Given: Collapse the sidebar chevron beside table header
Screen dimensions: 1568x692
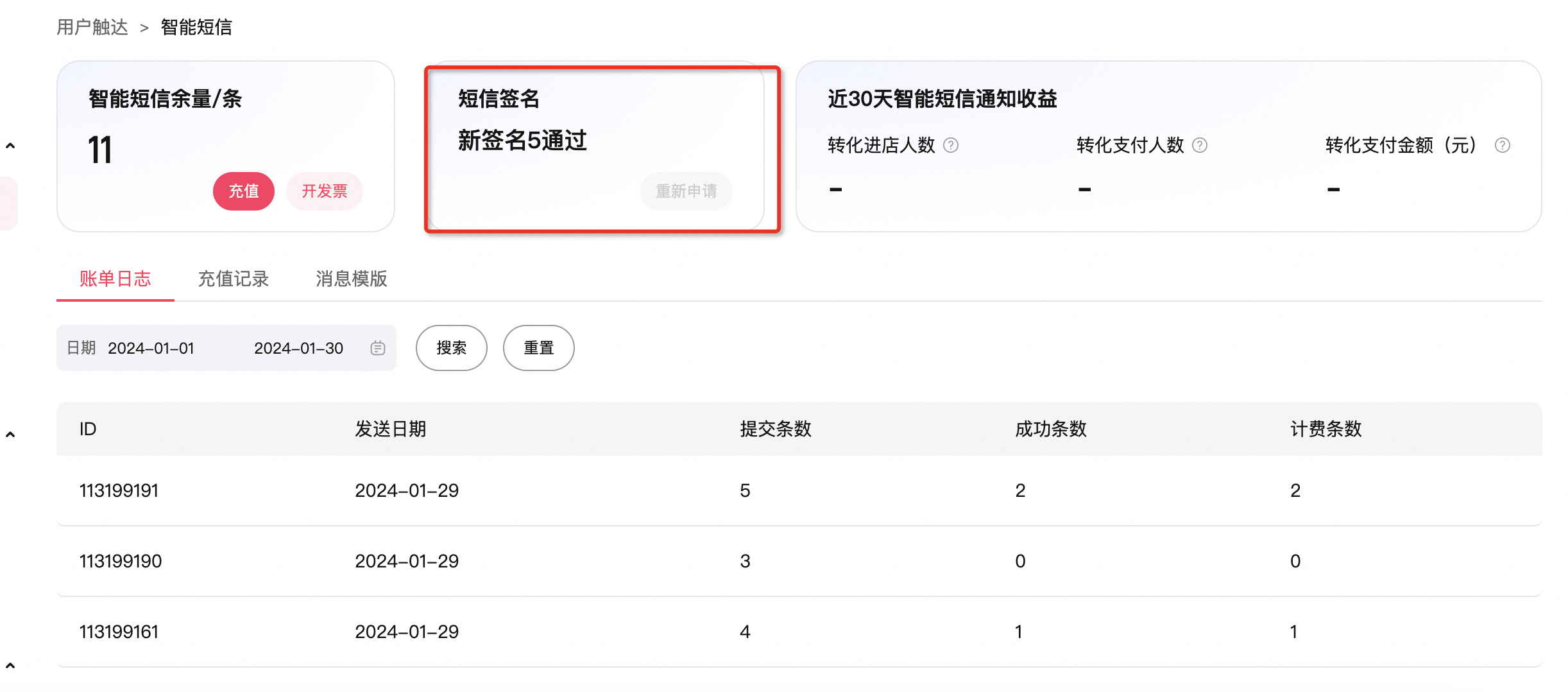Looking at the screenshot, I should tap(10, 435).
